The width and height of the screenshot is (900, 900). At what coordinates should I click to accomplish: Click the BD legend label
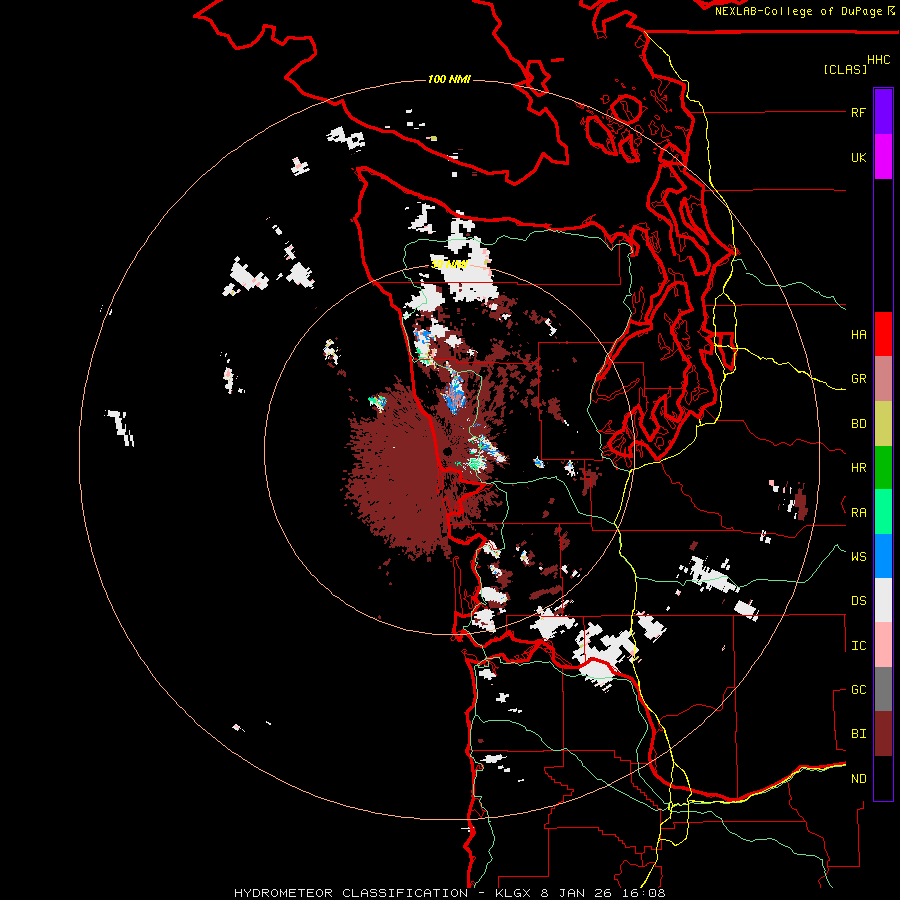(x=858, y=424)
